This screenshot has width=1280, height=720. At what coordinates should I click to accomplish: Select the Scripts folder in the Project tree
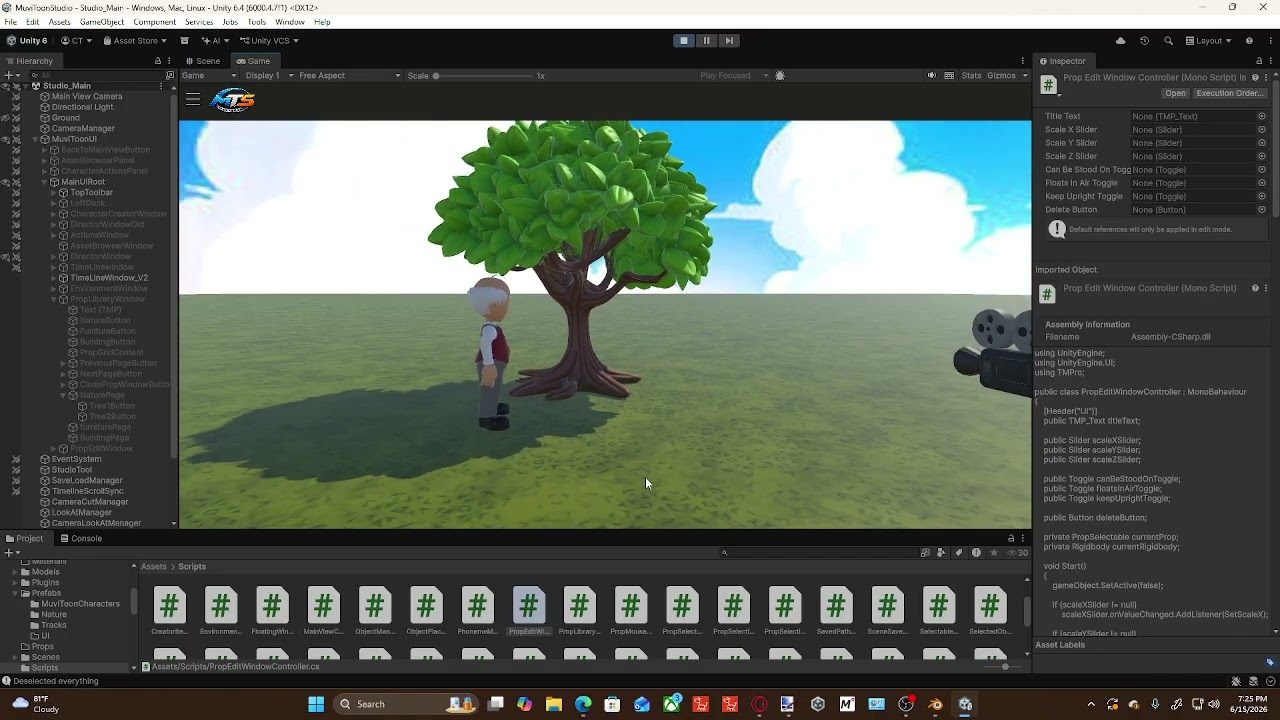click(45, 668)
